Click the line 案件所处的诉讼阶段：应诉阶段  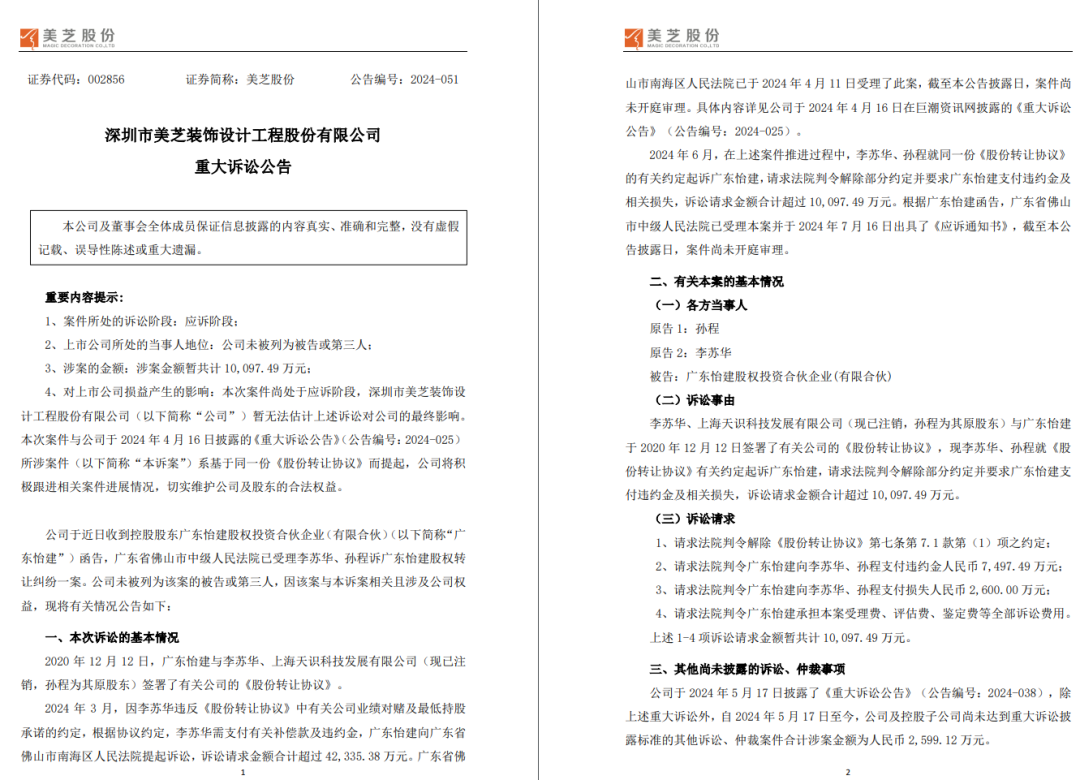pyautogui.click(x=142, y=321)
